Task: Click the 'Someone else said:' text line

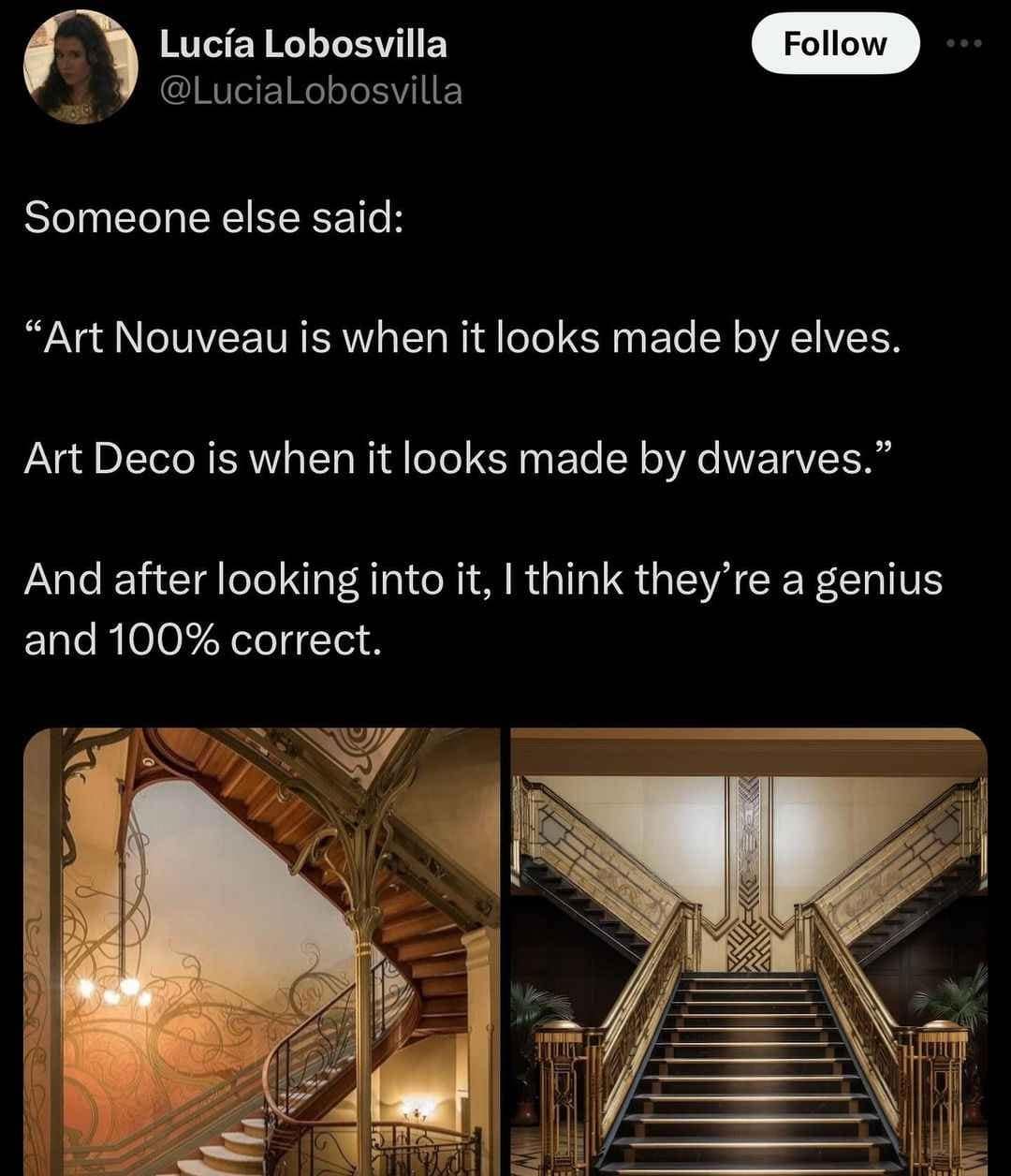Action: pos(213,218)
